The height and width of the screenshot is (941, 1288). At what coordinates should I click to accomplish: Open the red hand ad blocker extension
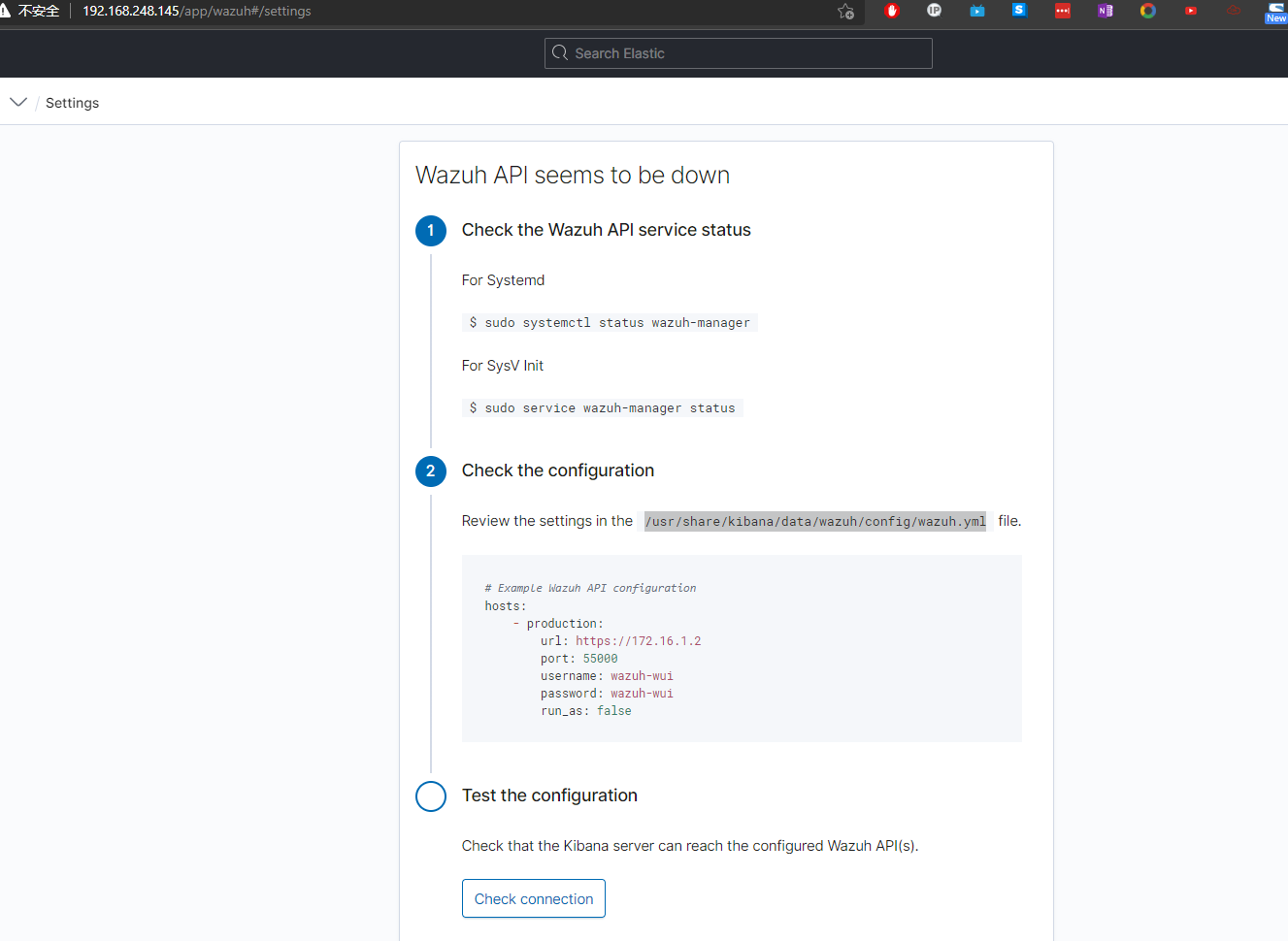pos(892,11)
